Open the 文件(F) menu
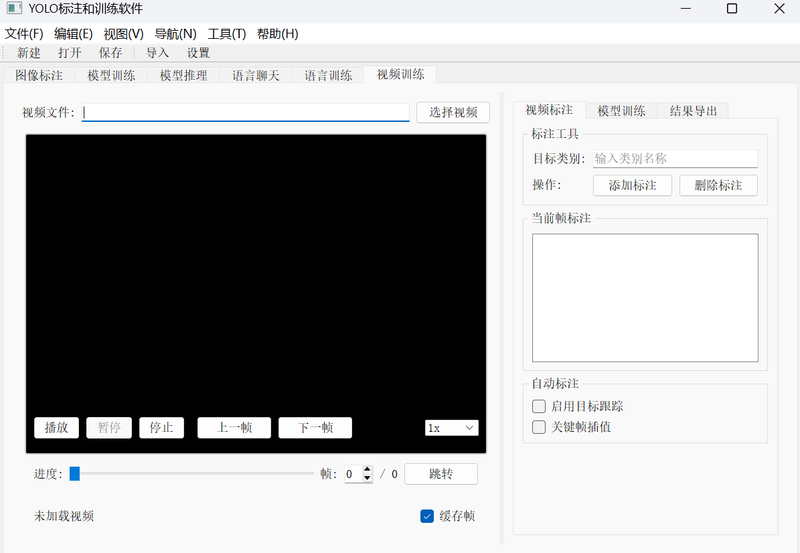The height and width of the screenshot is (553, 800). tap(23, 34)
